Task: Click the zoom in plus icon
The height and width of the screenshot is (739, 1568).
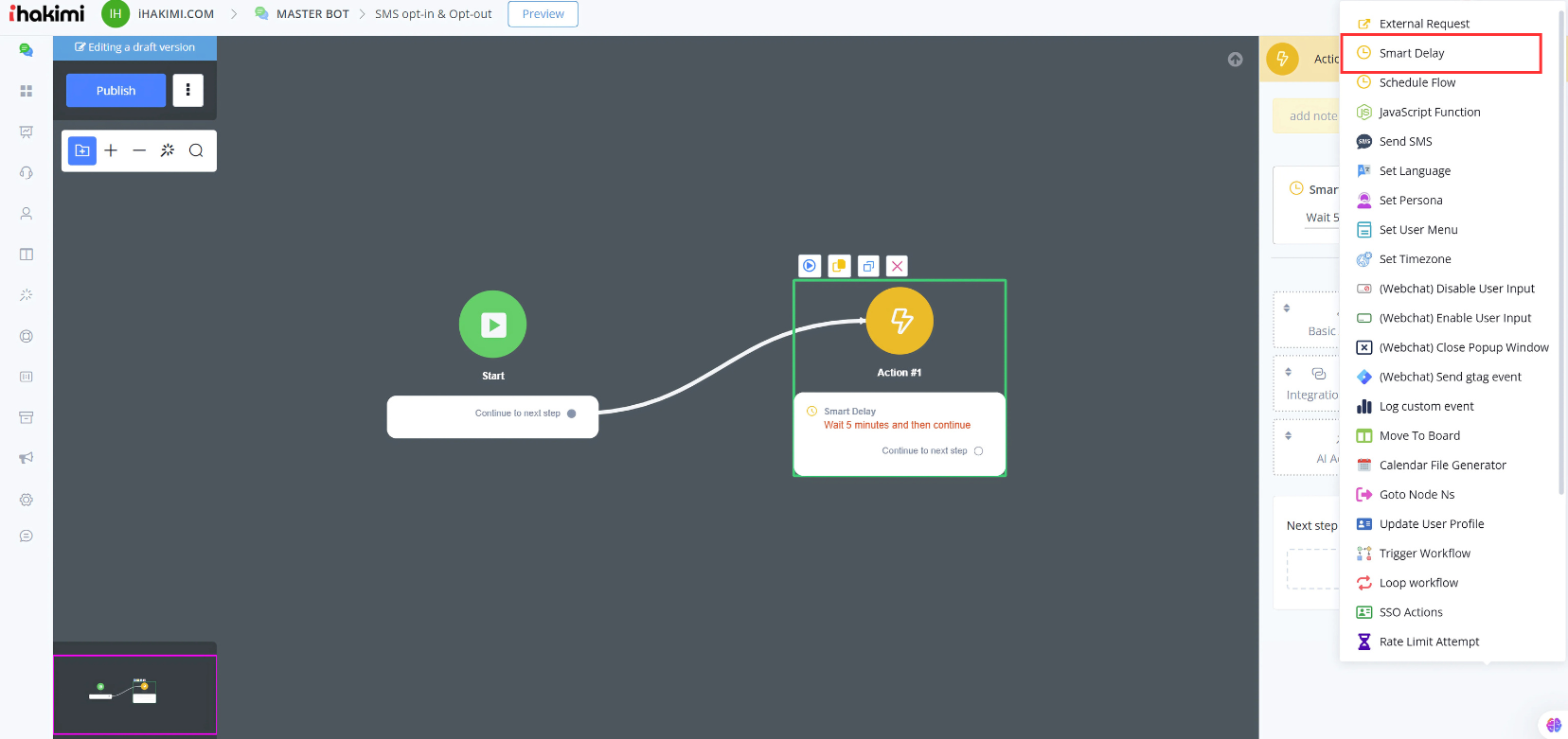Action: [x=111, y=150]
